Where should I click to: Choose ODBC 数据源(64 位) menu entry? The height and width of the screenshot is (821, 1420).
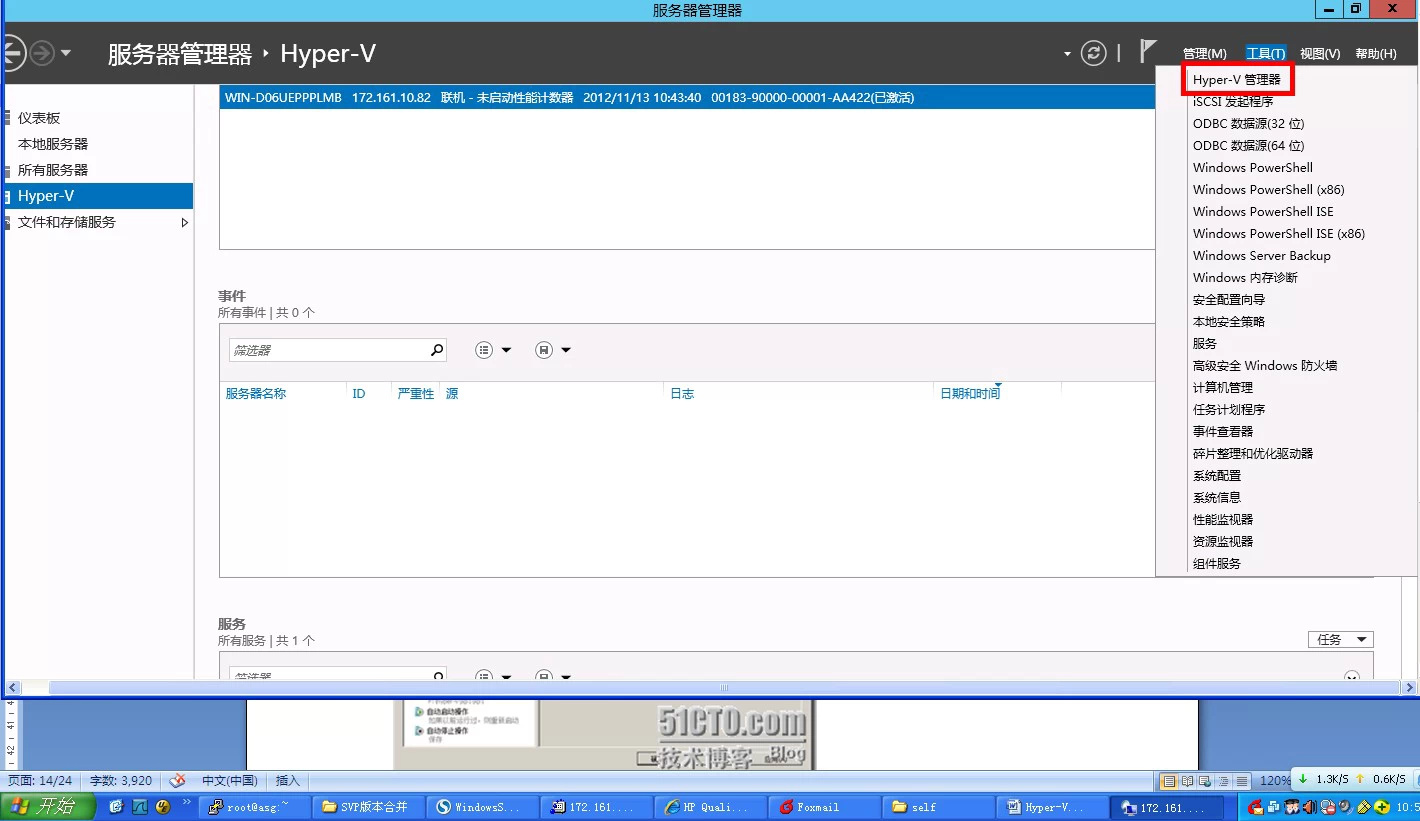(1249, 146)
